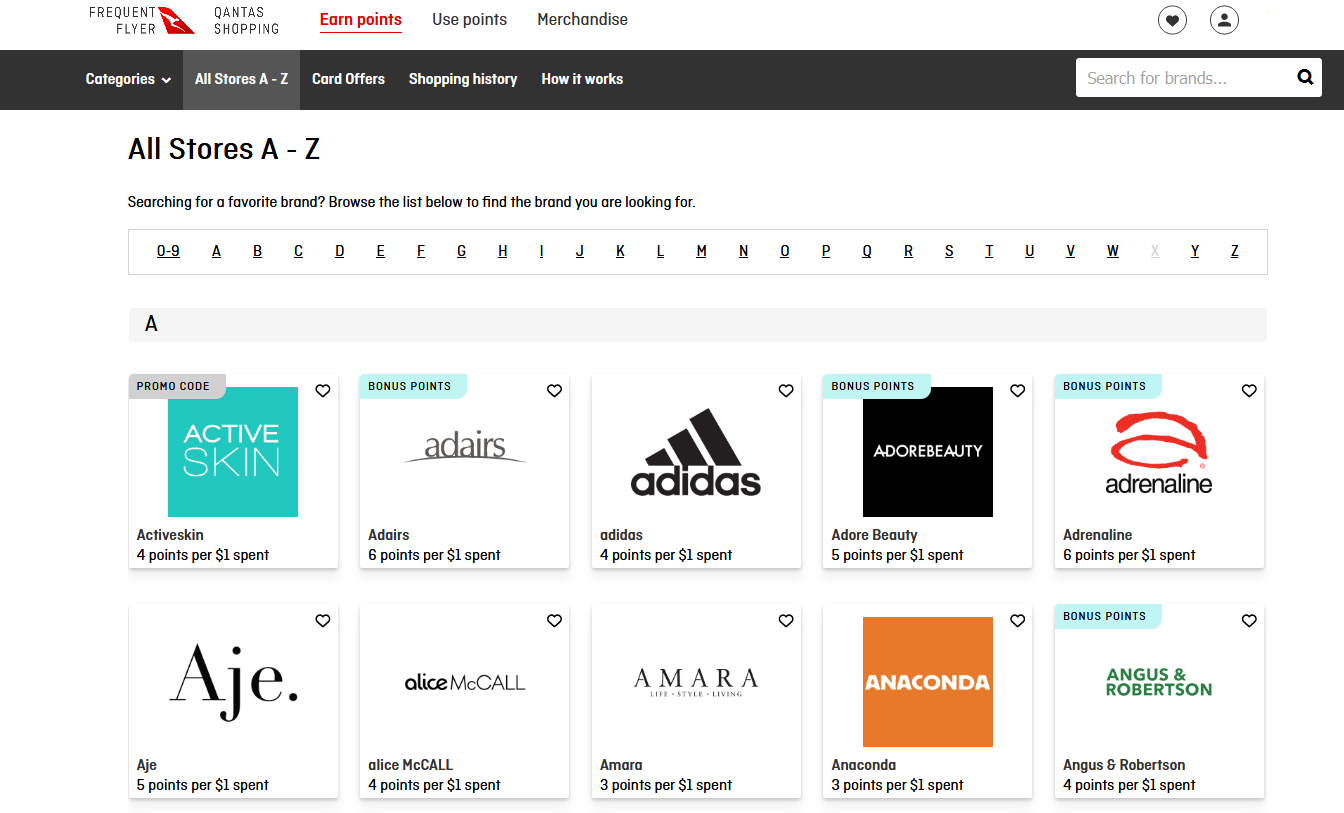Open the Aje logo thumbnail
Image resolution: width=1344 pixels, height=813 pixels.
coord(233,682)
